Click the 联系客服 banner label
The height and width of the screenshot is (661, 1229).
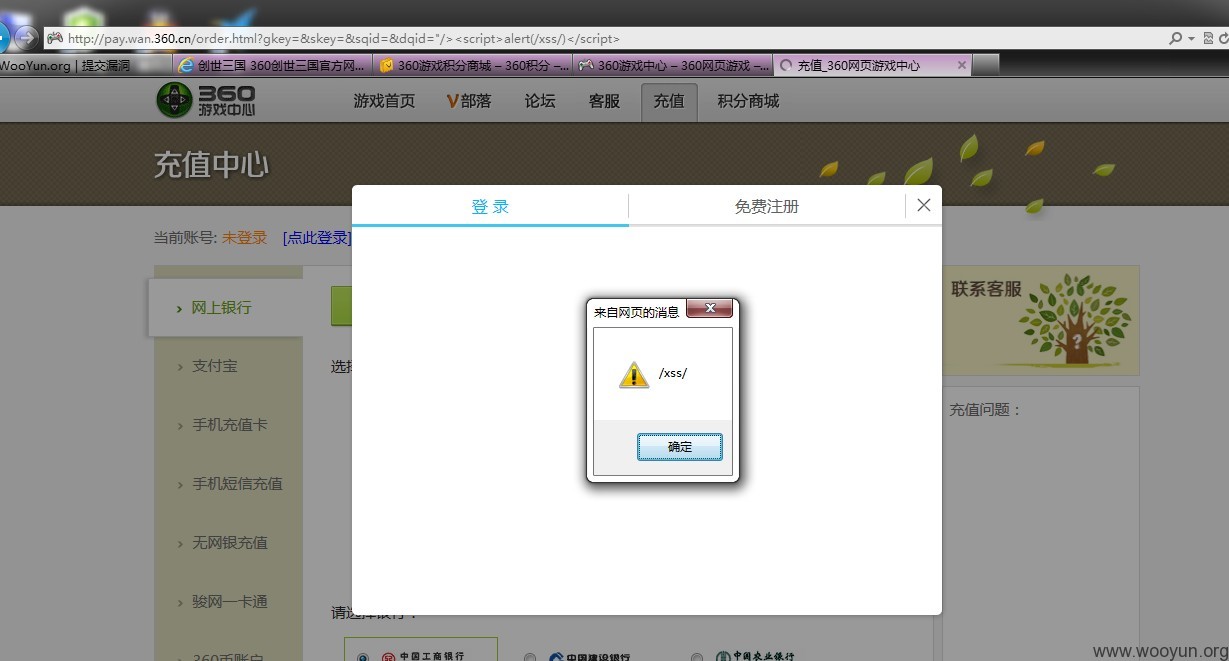tap(986, 289)
